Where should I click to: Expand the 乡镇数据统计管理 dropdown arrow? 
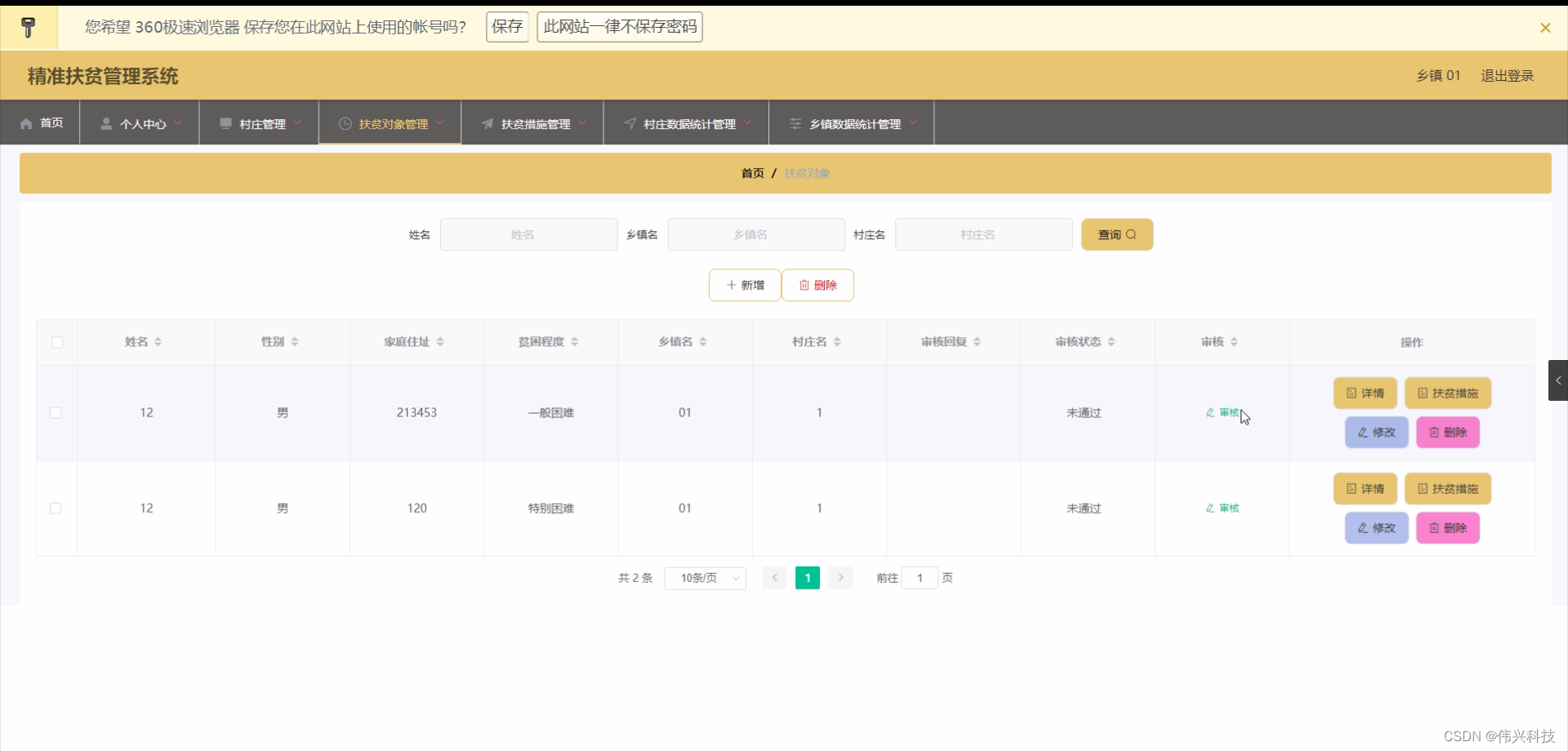914,123
